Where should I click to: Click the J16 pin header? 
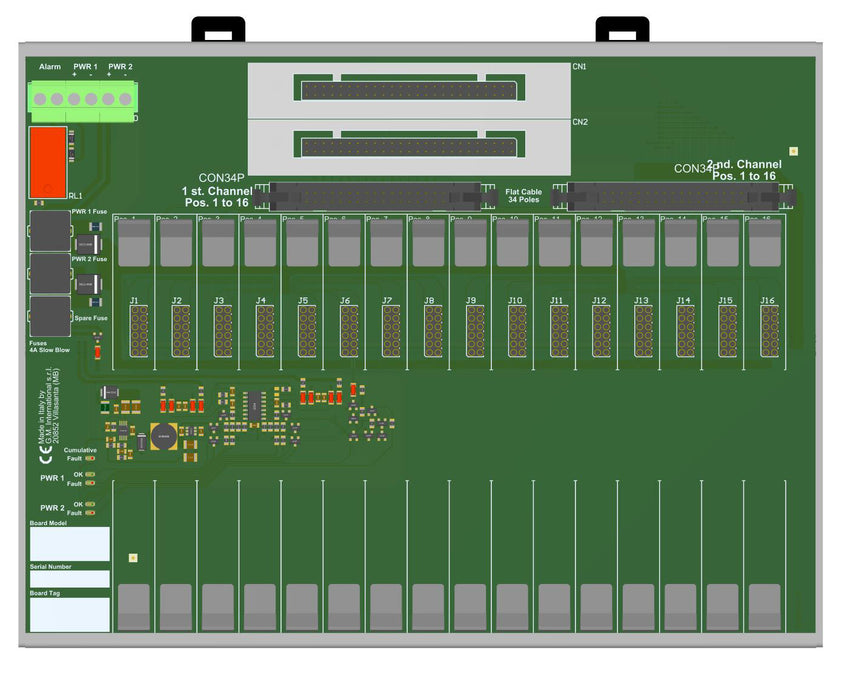pos(769,331)
